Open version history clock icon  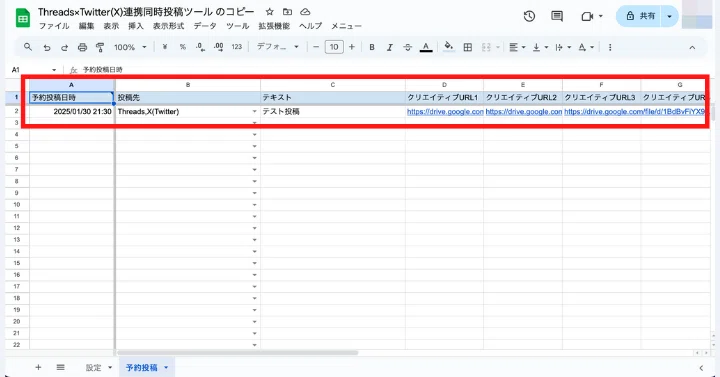[529, 17]
